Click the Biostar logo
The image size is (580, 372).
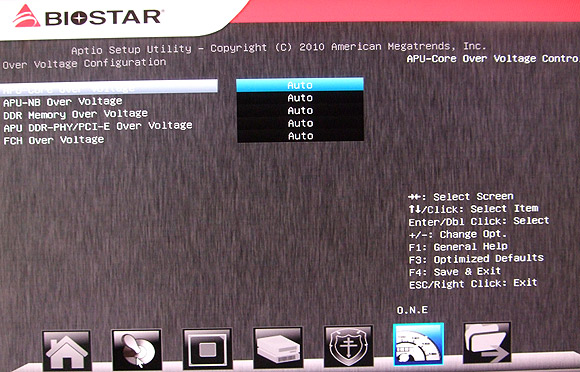87,16
